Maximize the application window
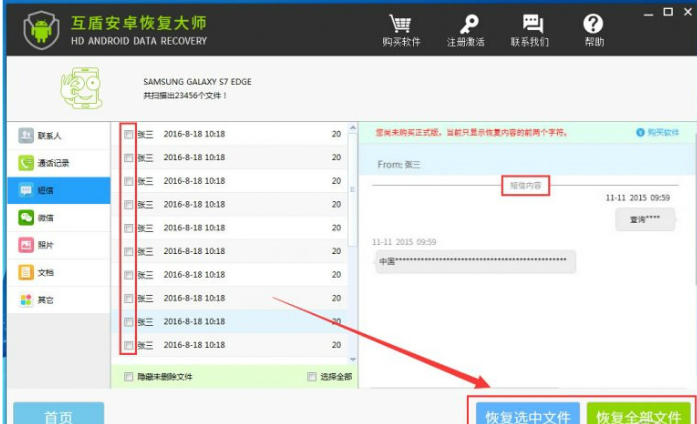Screen dimensions: 697x424 pyautogui.click(x=668, y=12)
